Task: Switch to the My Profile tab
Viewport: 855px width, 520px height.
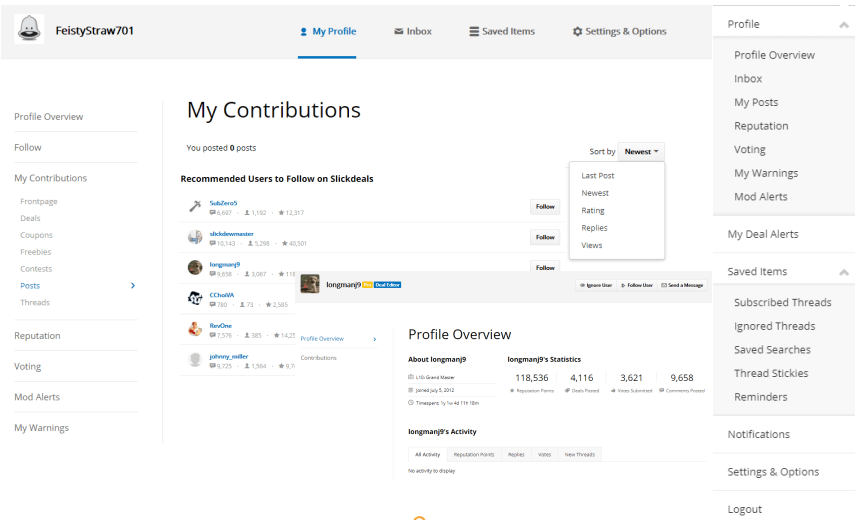Action: coord(327,32)
